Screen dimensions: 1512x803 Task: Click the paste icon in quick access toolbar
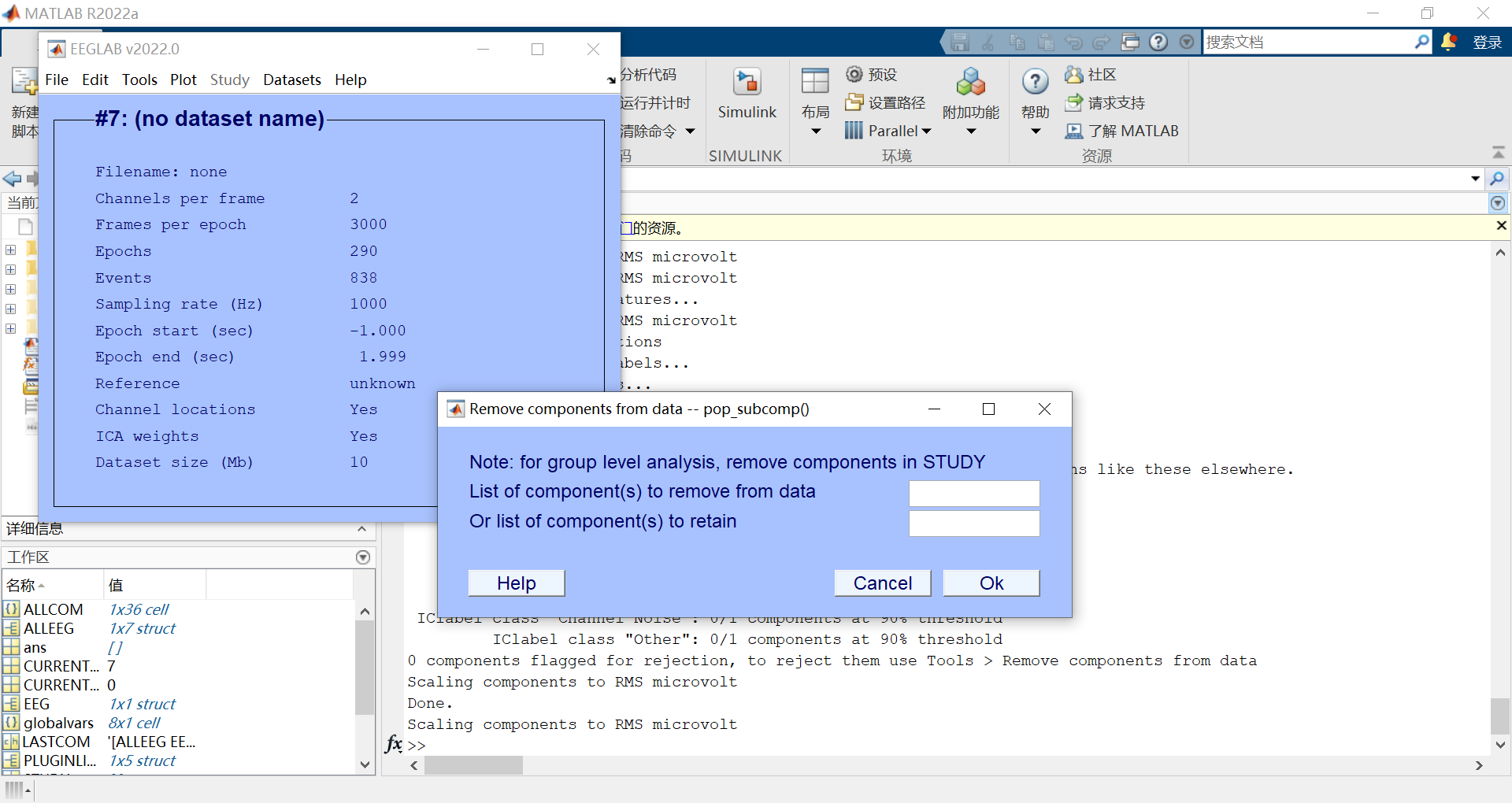pos(1045,42)
